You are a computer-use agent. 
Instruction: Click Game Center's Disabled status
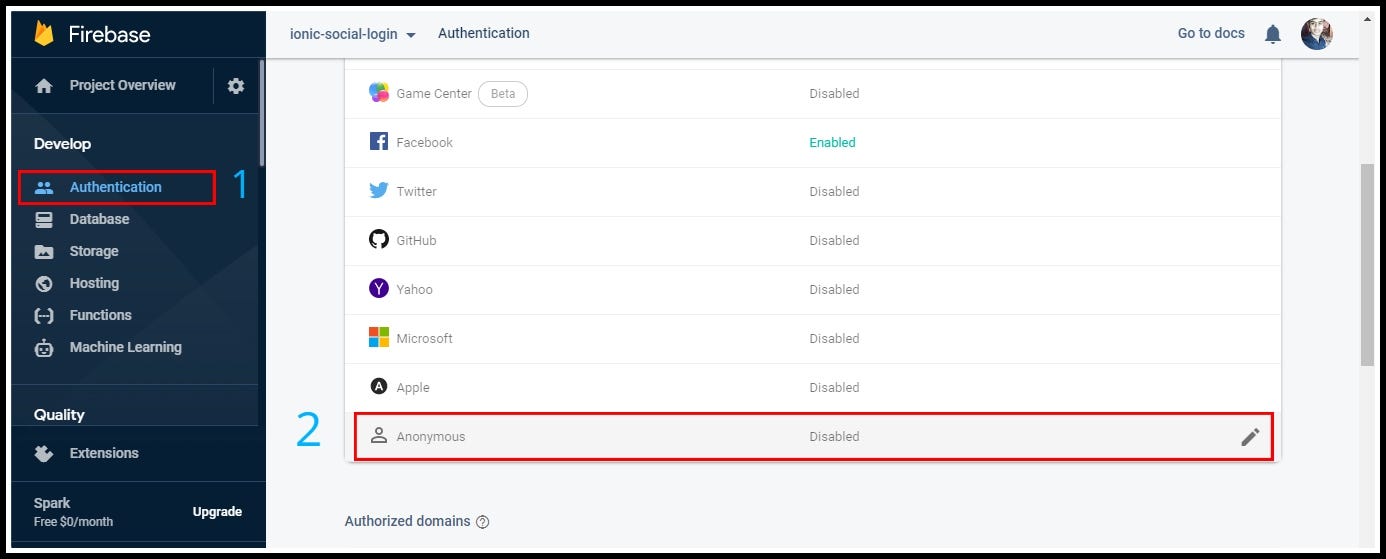click(834, 93)
